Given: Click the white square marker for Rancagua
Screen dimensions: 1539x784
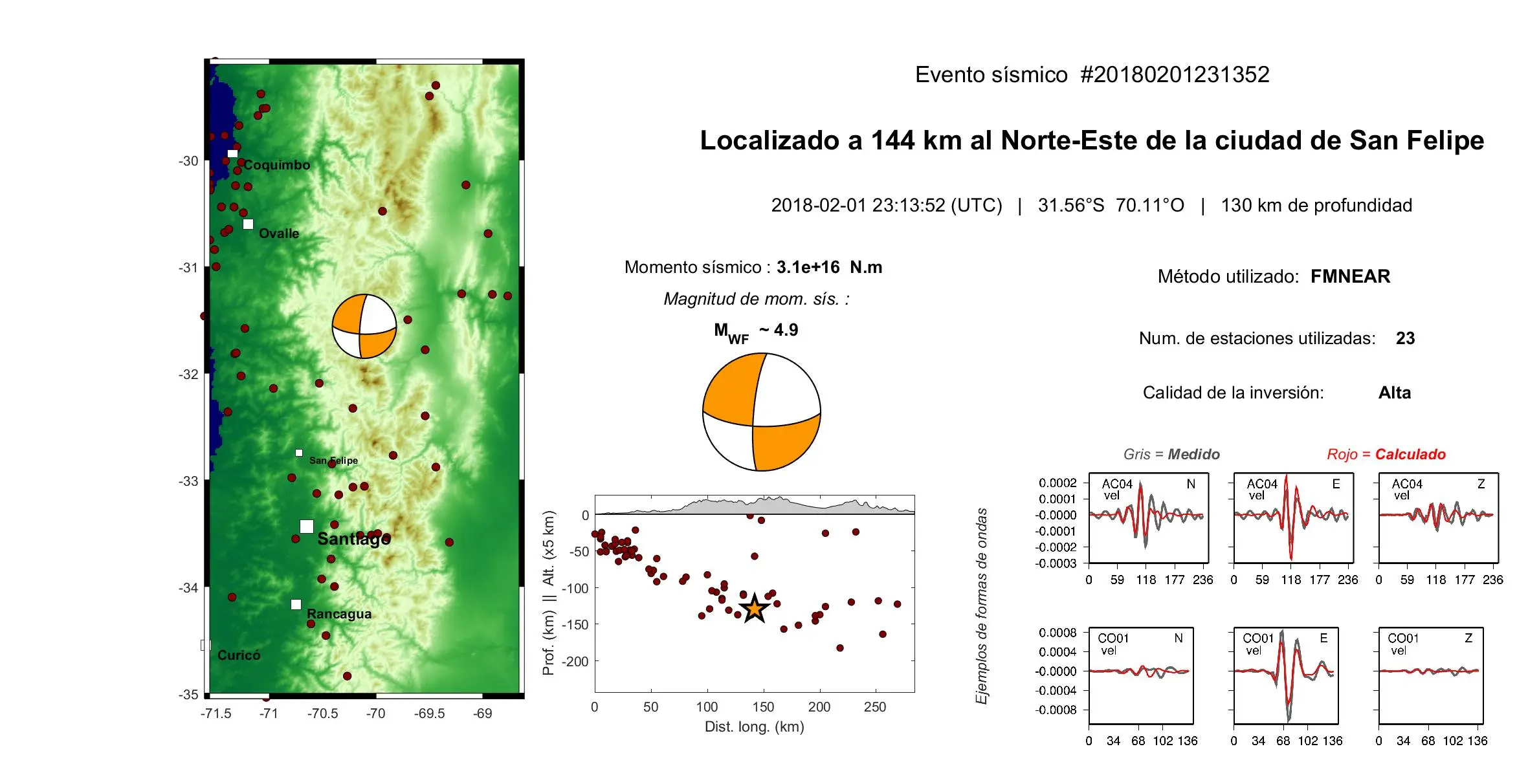Looking at the screenshot, I should [x=296, y=604].
